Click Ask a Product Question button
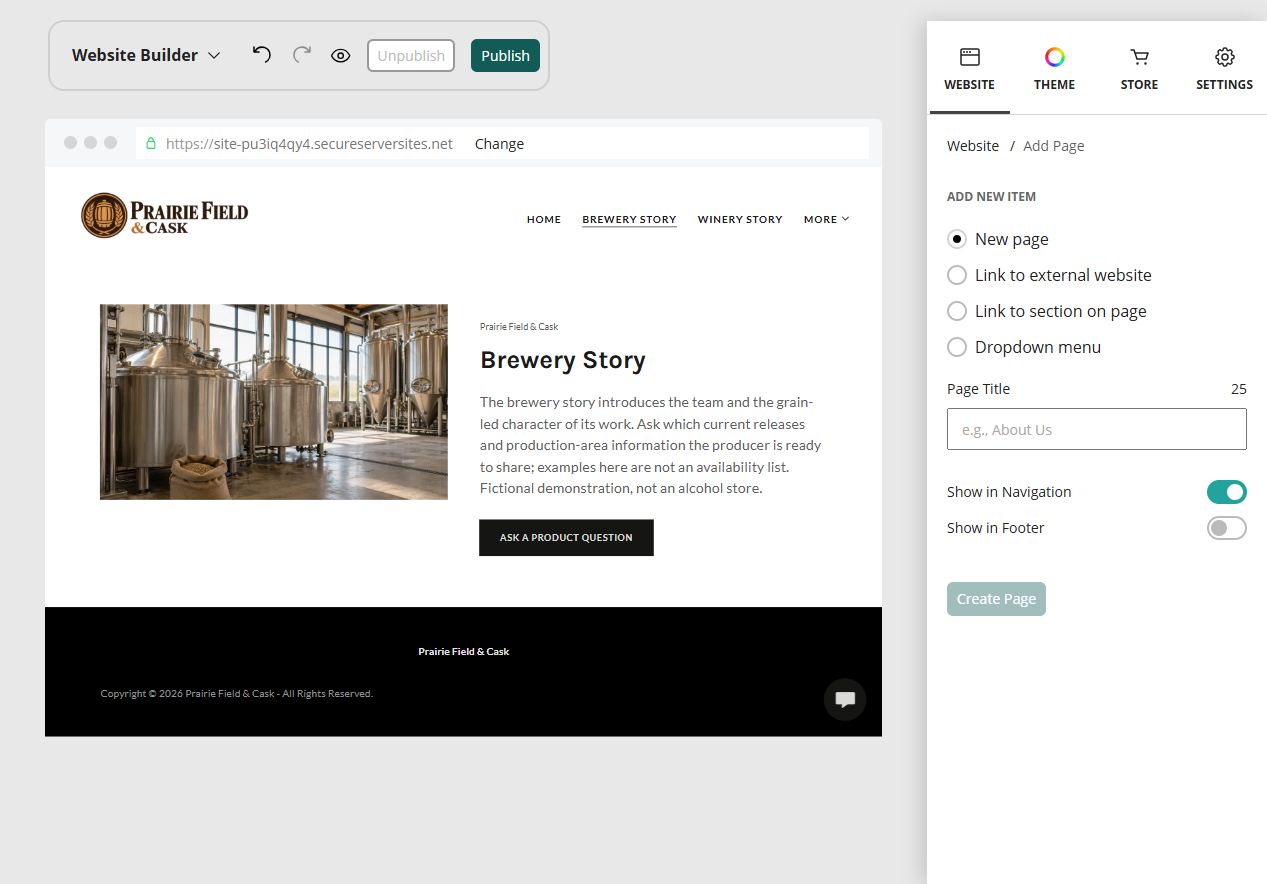This screenshot has height=884, width=1267. (566, 538)
